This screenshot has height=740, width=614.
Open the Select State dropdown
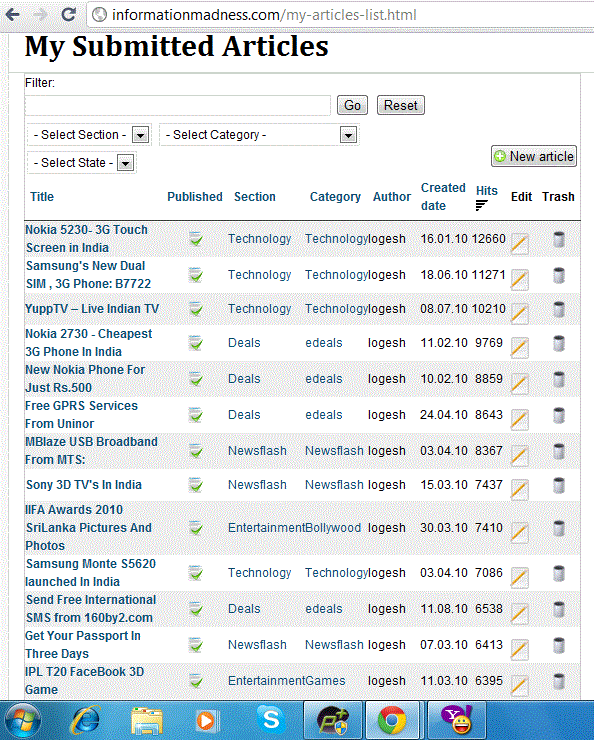pos(83,163)
